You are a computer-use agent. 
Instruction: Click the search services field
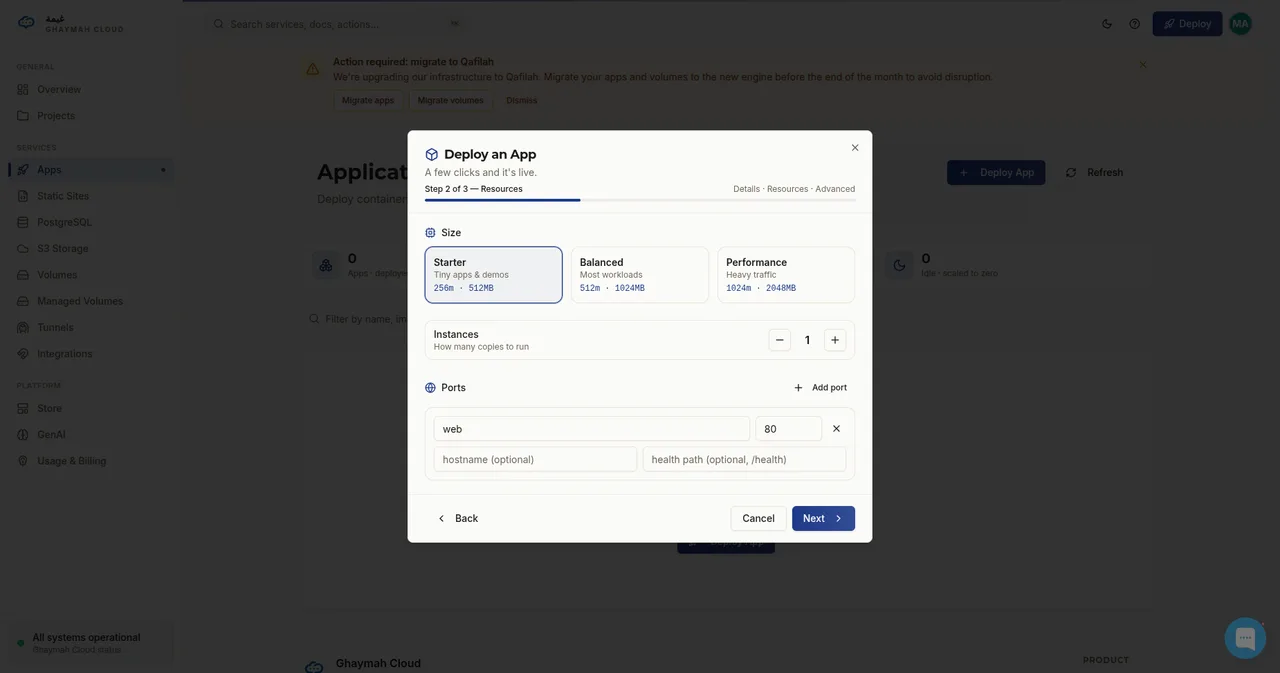(x=336, y=24)
